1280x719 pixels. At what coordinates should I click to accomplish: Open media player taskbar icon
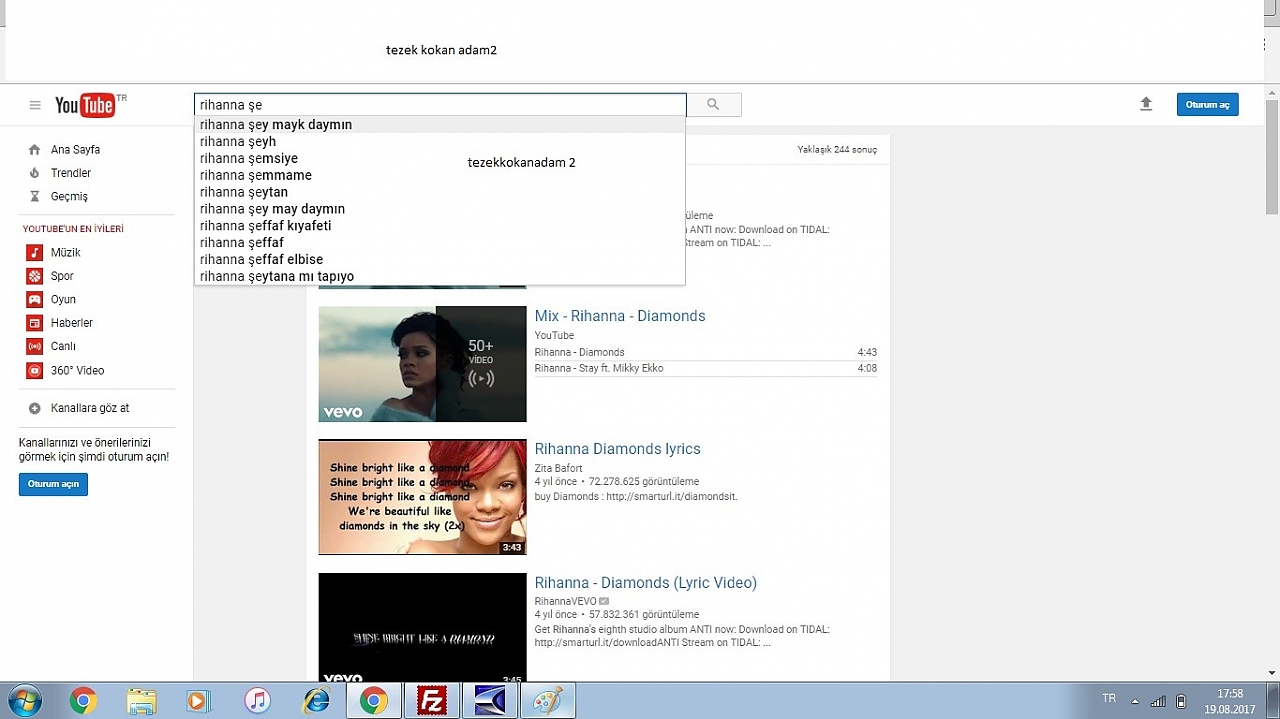199,701
